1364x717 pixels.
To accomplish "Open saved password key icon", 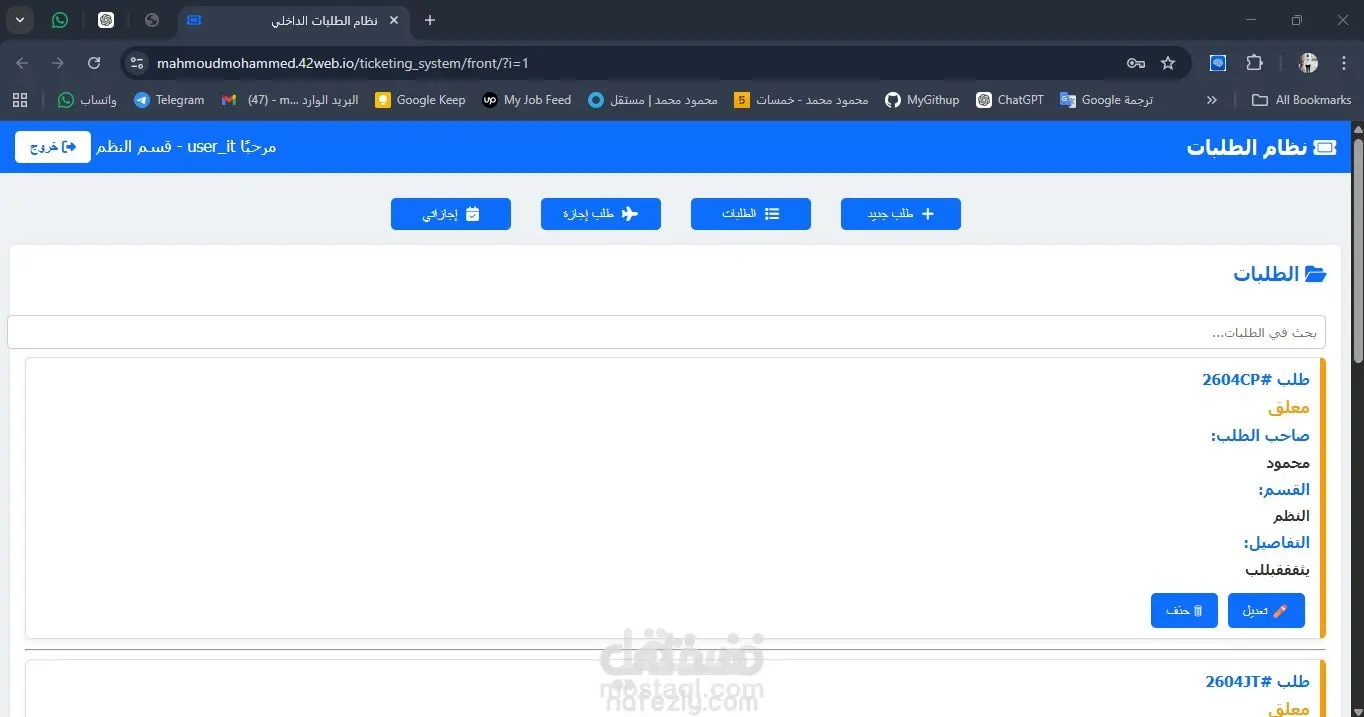I will (x=1135, y=63).
